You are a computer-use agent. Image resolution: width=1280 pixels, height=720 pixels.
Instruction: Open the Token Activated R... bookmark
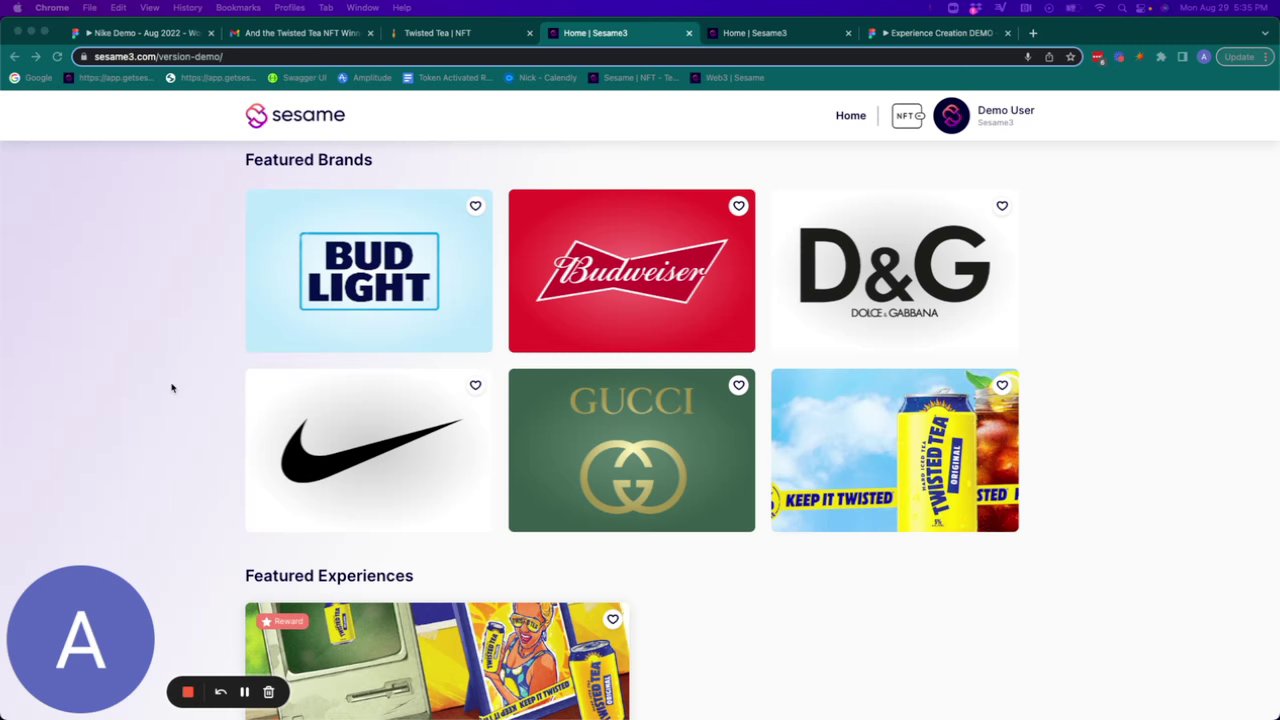pos(447,78)
